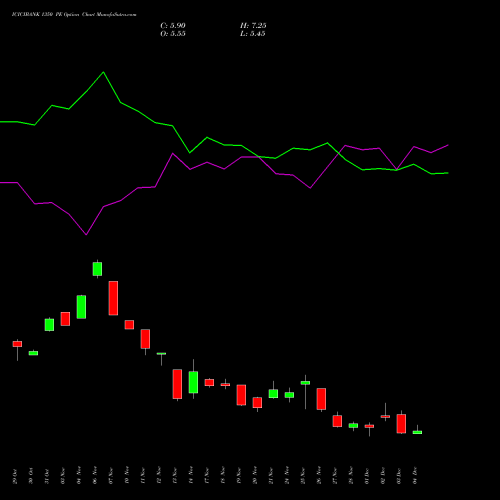Select the high value H: 7.25
Screen dimensions: 500x500
(253, 26)
